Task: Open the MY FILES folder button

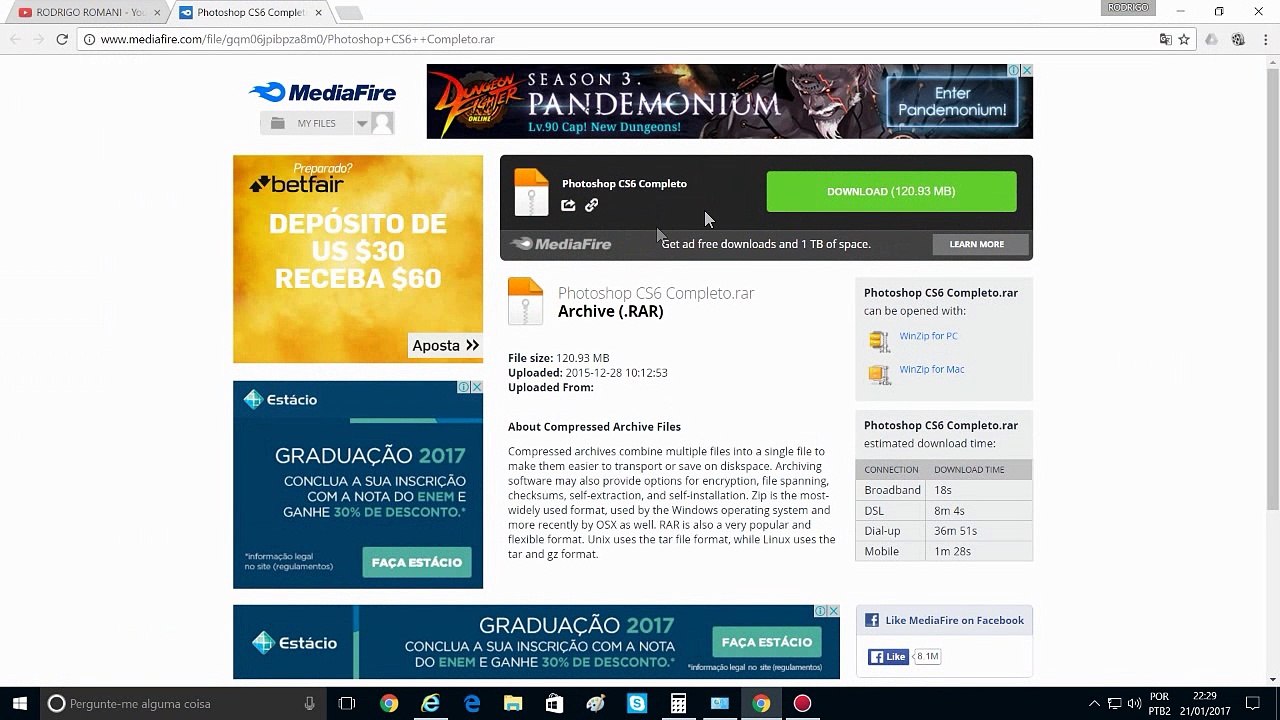Action: [x=305, y=123]
